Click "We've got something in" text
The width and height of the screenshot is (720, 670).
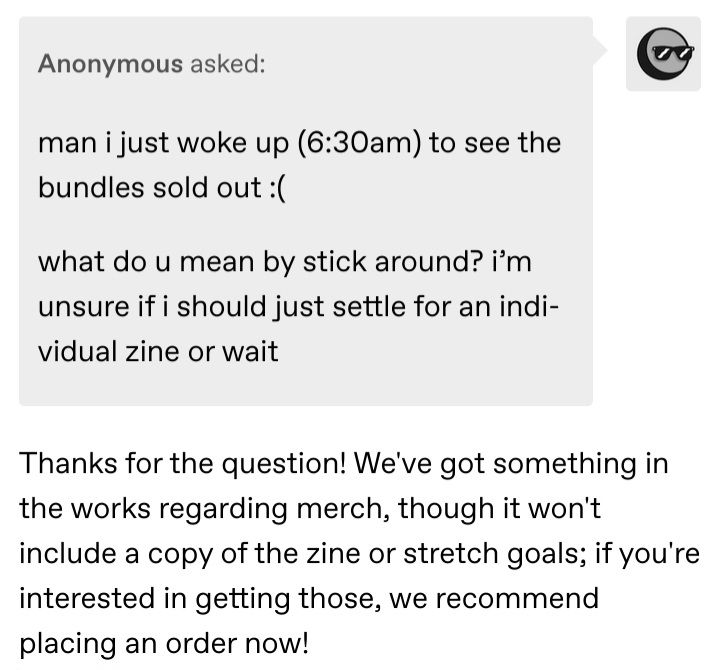(x=510, y=463)
